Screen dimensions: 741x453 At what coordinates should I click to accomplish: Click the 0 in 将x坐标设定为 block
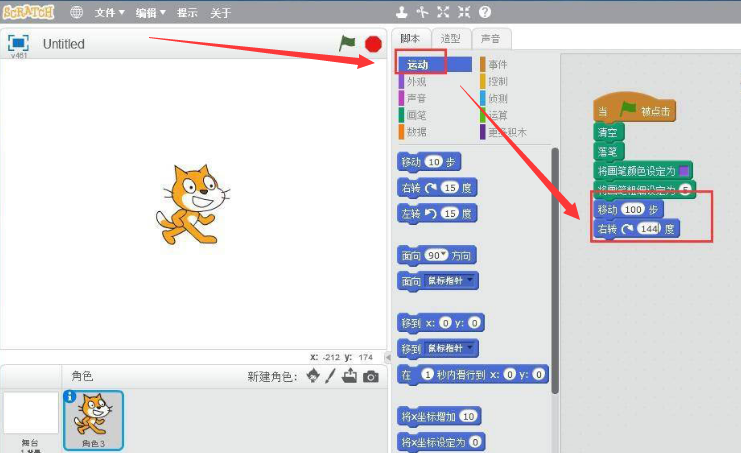[475, 442]
